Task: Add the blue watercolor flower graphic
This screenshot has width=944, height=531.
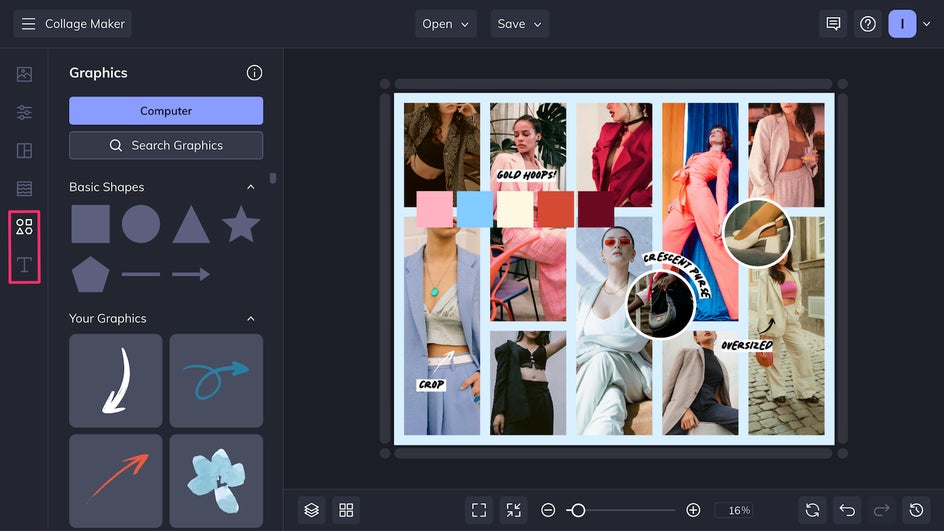Action: click(216, 481)
